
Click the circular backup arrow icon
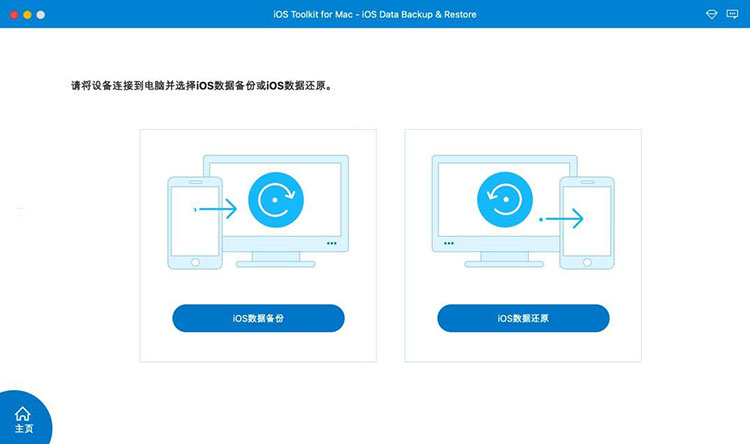(x=276, y=200)
